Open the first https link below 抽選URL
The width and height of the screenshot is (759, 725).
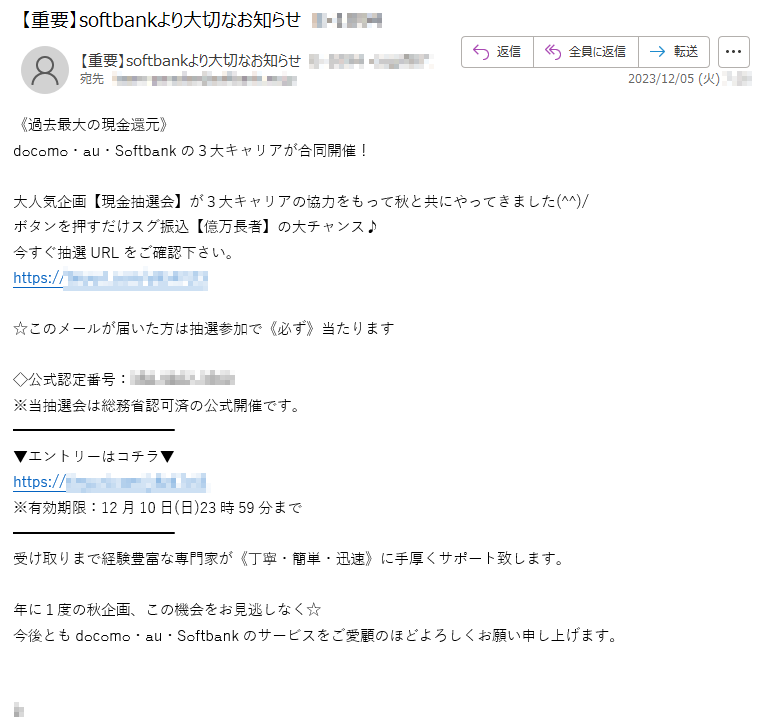click(x=110, y=279)
